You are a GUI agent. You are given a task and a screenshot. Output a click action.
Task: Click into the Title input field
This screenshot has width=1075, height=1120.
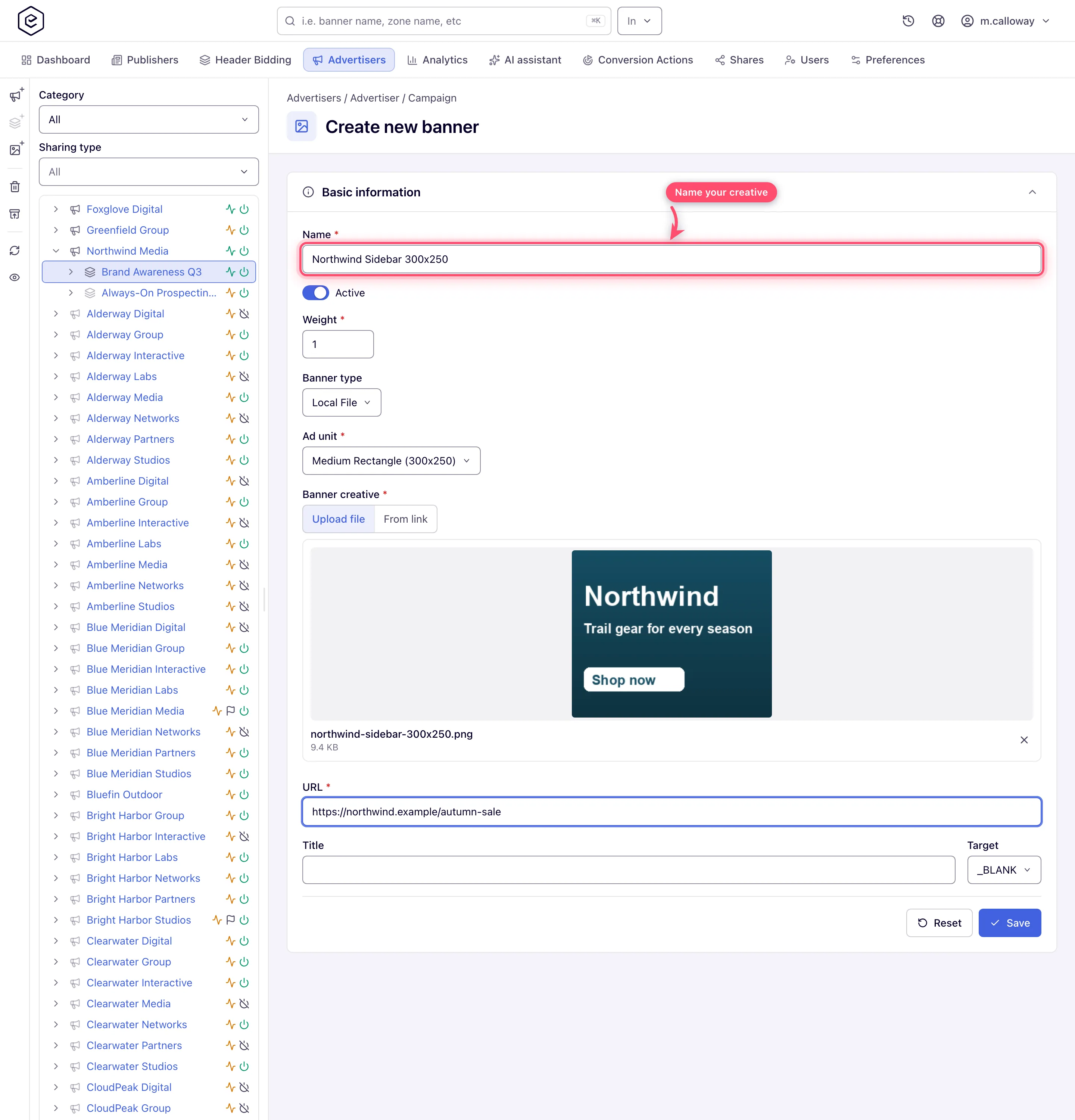pyautogui.click(x=628, y=870)
